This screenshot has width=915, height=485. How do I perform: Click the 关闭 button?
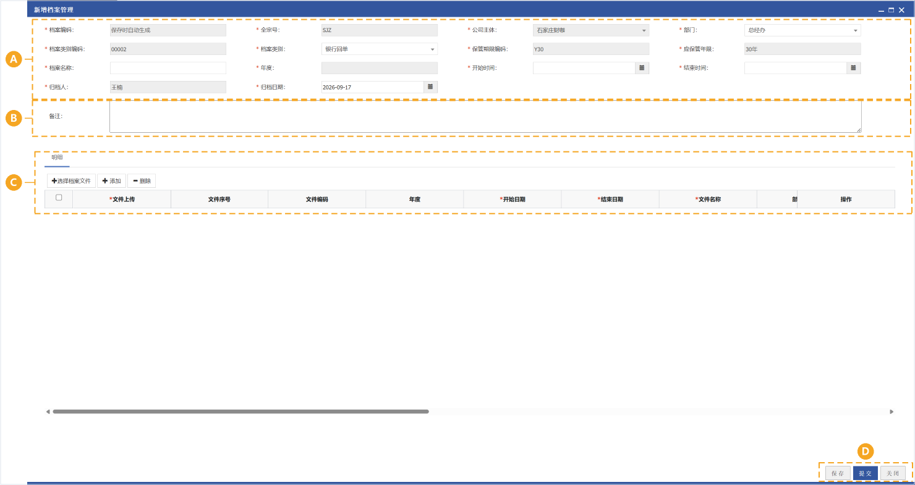pyautogui.click(x=893, y=473)
